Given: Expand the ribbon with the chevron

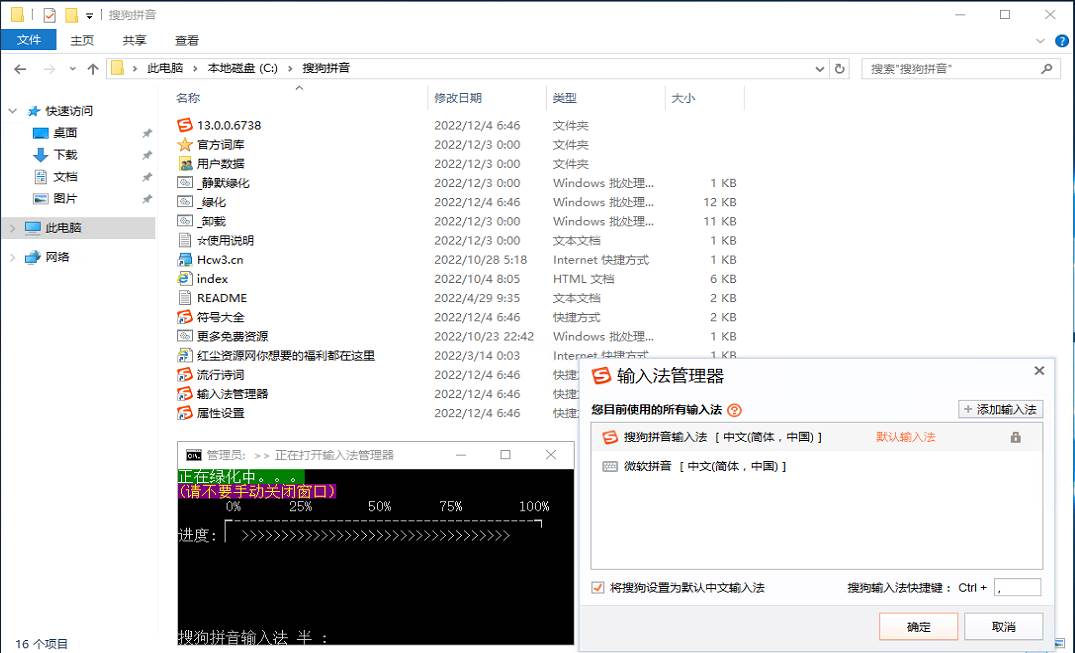Looking at the screenshot, I should click(x=1040, y=40).
